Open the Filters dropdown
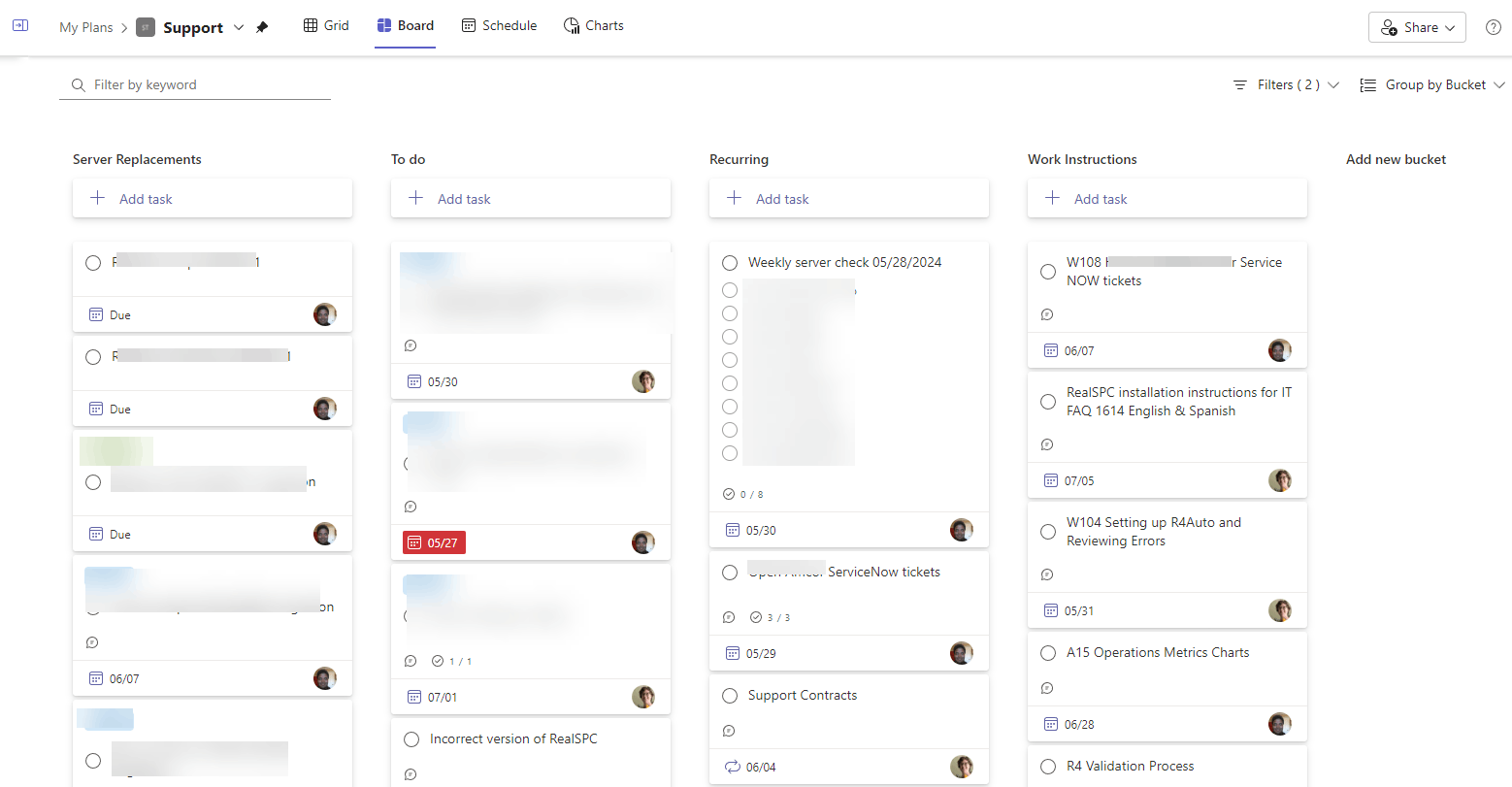Image resolution: width=1512 pixels, height=787 pixels. 1285,84
